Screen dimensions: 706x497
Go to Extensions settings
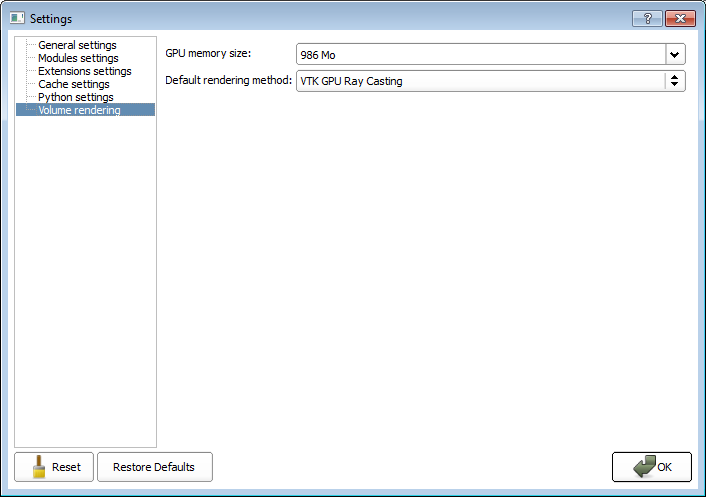[84, 71]
